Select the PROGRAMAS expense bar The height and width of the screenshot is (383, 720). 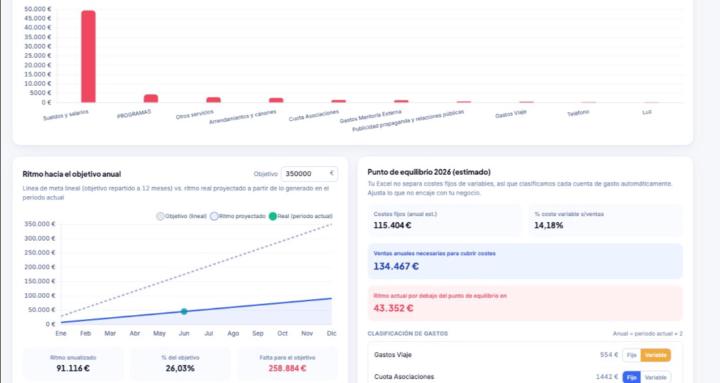tap(151, 98)
